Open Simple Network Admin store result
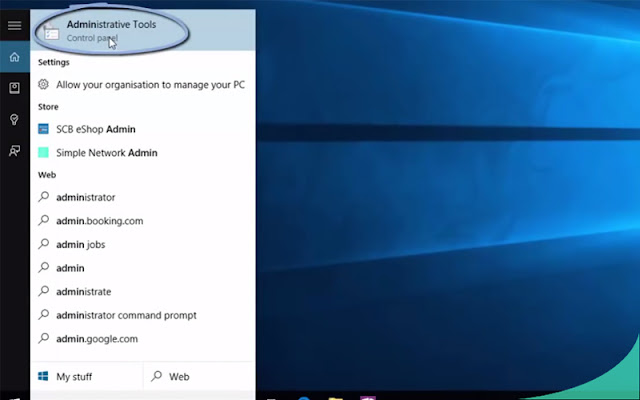Image resolution: width=640 pixels, height=400 pixels. pyautogui.click(x=143, y=153)
